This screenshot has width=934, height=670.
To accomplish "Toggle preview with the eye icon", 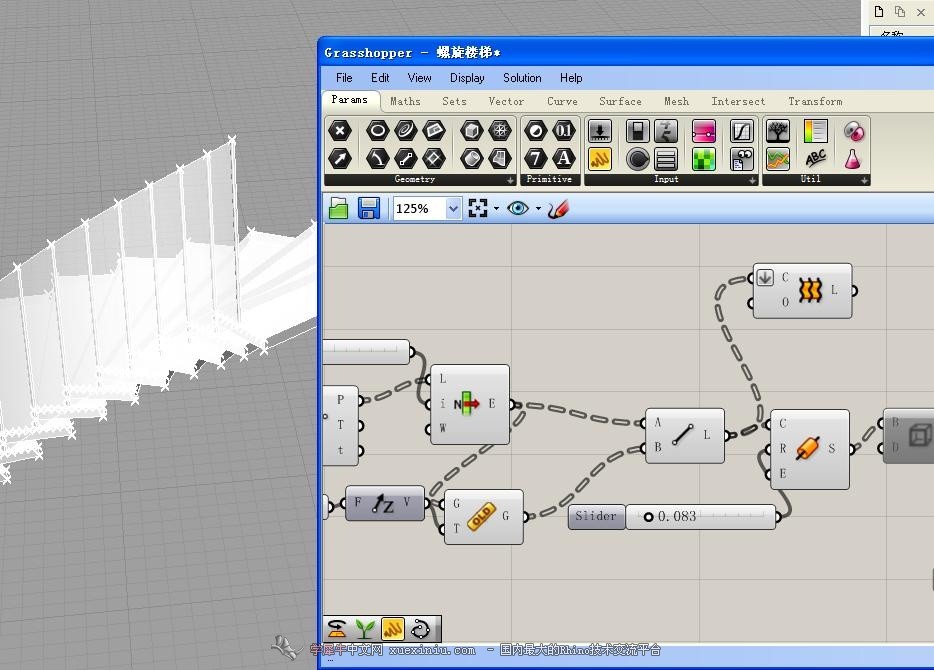I will 518,208.
